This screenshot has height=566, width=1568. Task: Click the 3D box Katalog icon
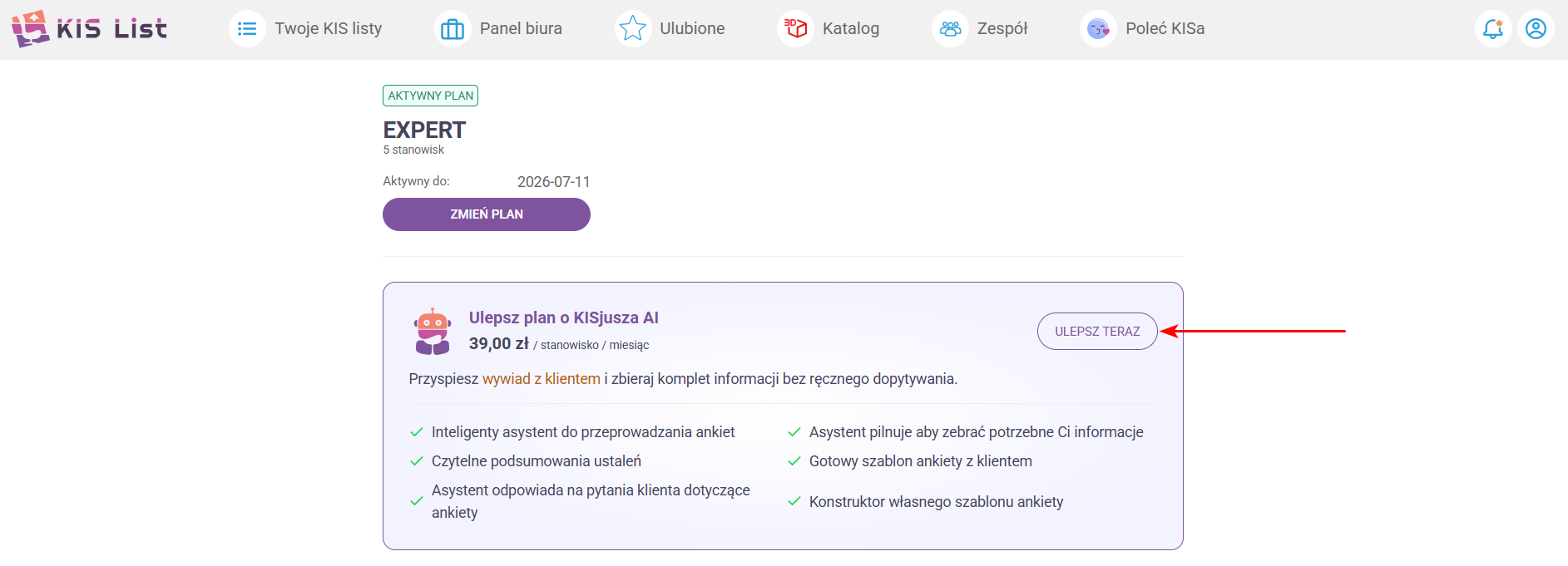pyautogui.click(x=796, y=29)
